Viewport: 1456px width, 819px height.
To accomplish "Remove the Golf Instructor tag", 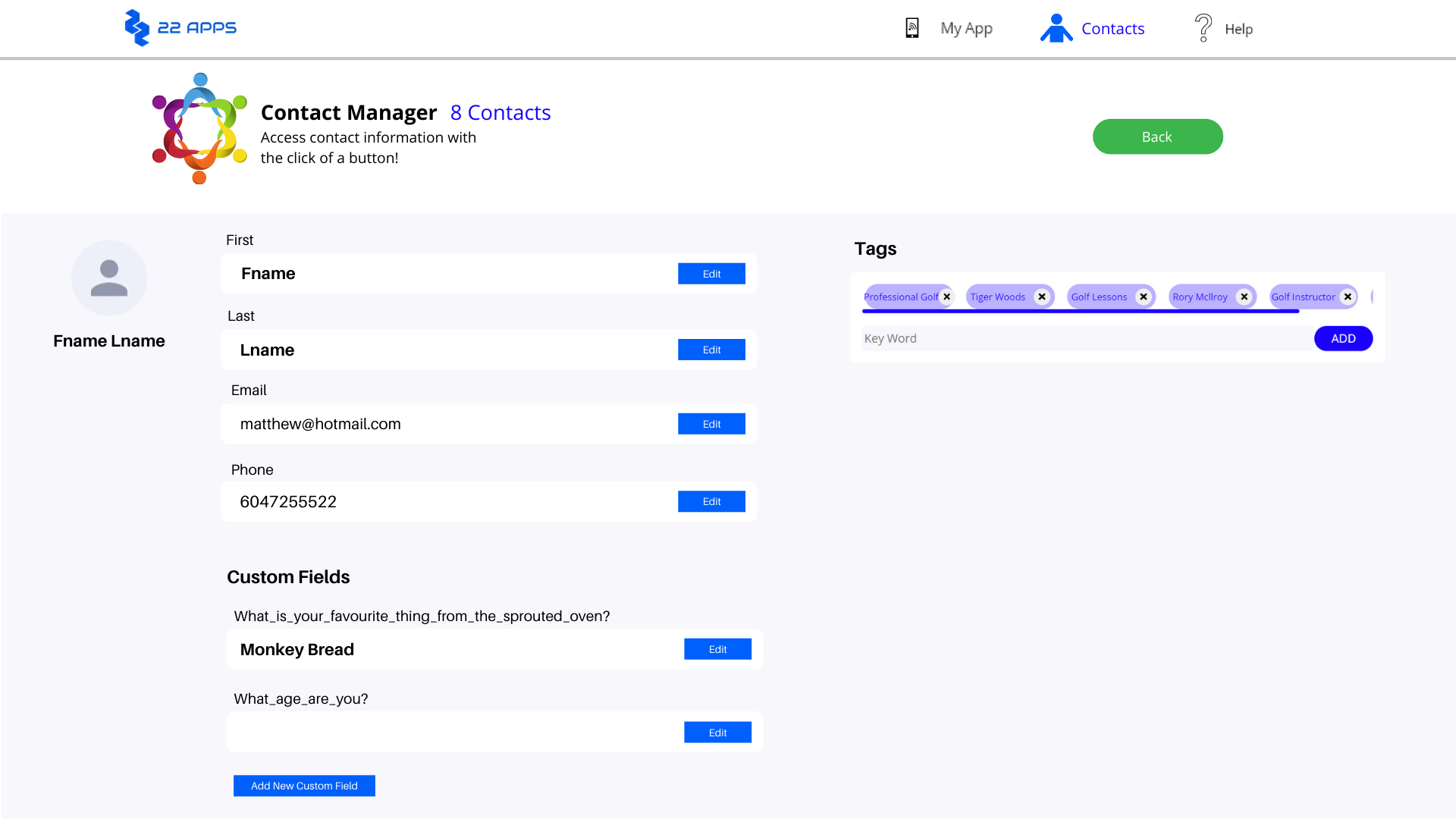I will point(1348,297).
